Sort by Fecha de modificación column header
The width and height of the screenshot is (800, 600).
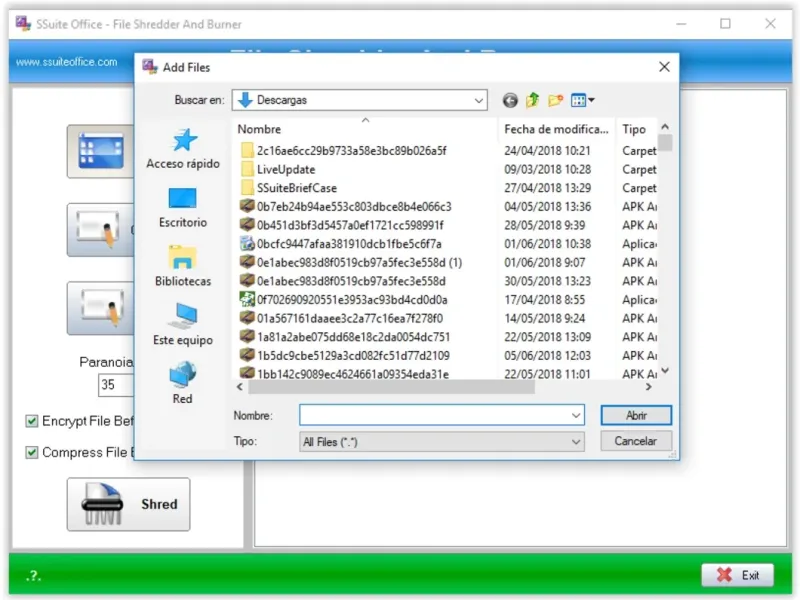tap(556, 129)
